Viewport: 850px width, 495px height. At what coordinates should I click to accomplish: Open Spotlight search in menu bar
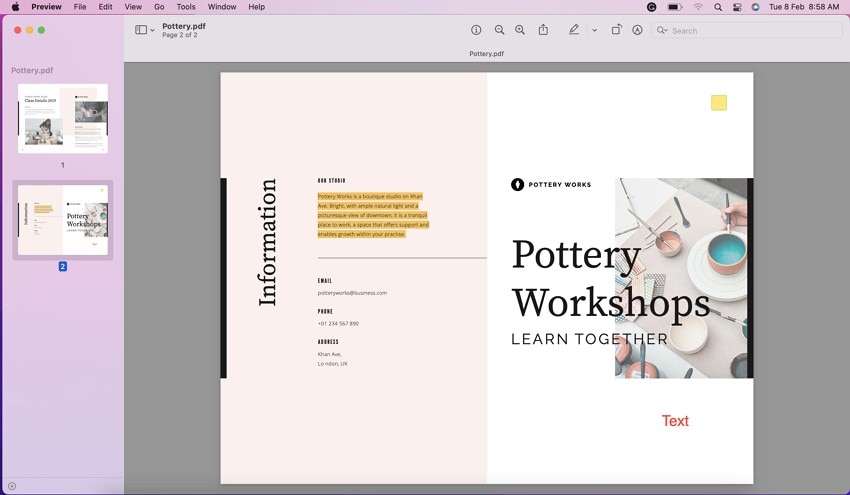[x=718, y=7]
